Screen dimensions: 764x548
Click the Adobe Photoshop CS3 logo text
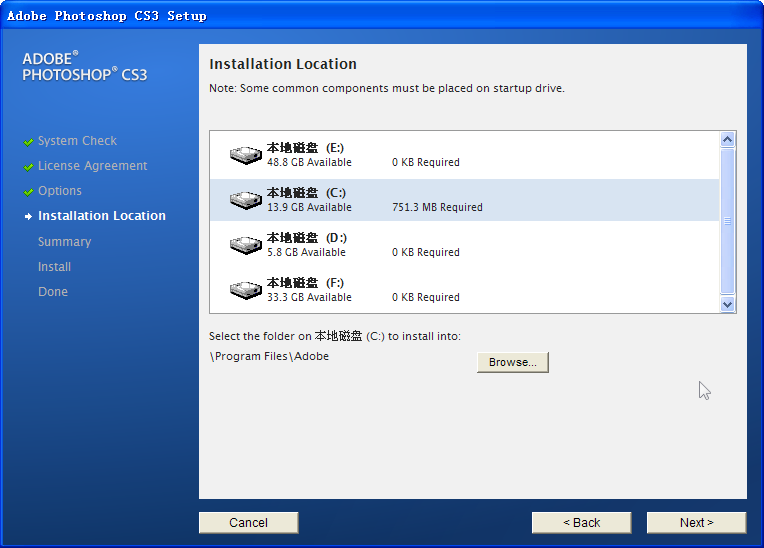(x=85, y=66)
